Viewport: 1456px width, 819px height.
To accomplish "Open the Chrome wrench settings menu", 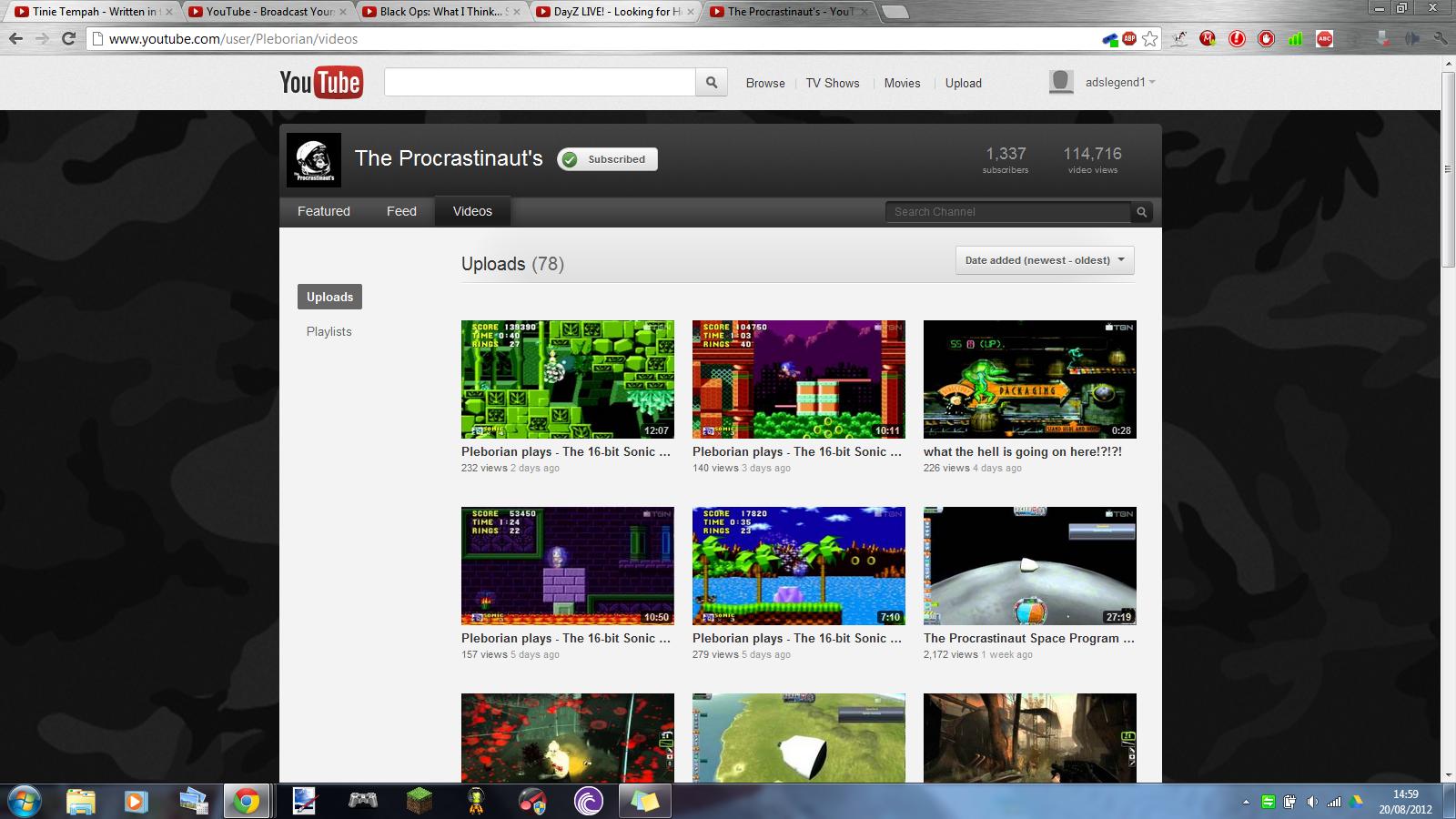I will tap(1441, 38).
